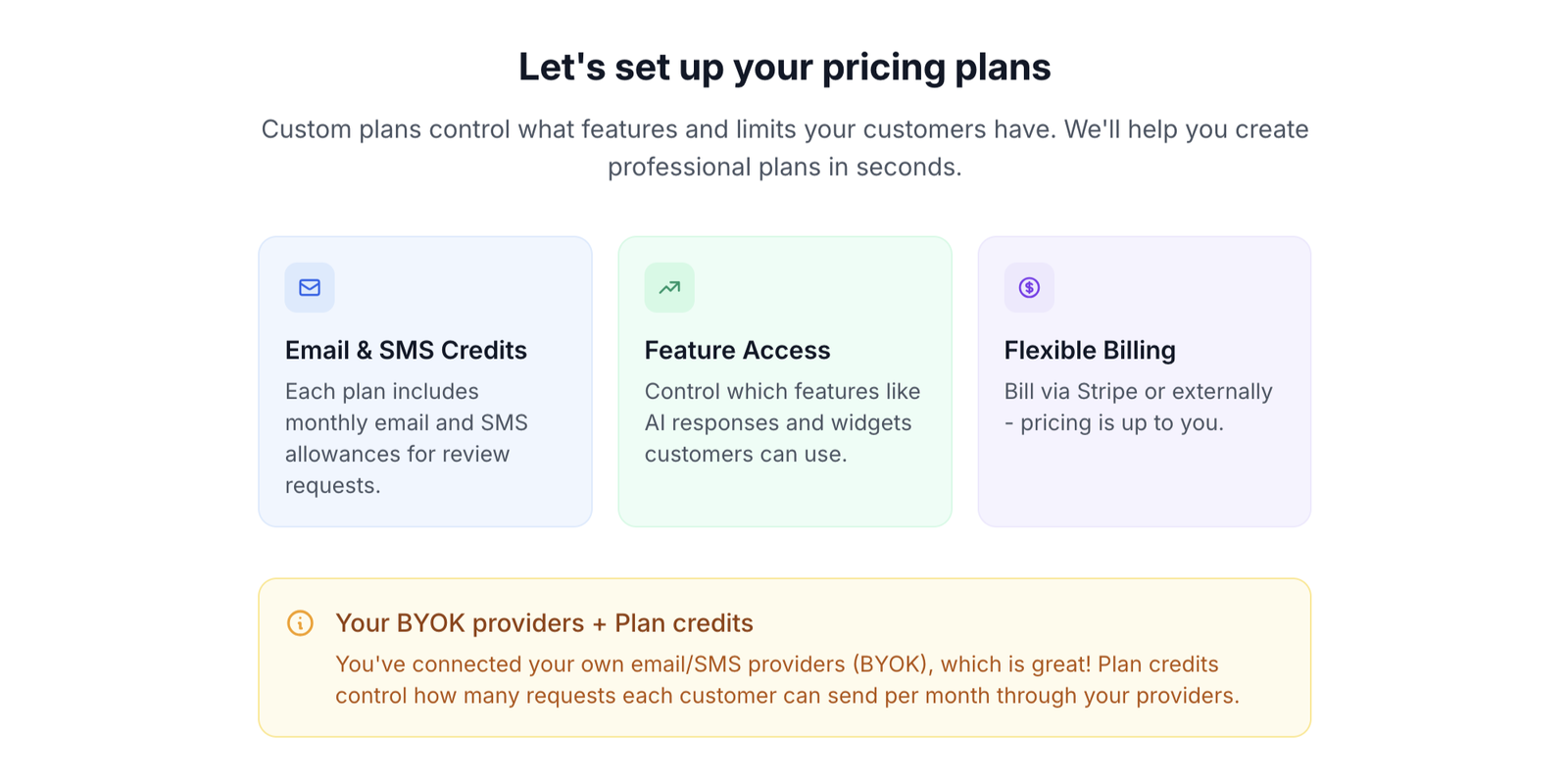Click the envelope icon on Email & SMS Credits card

[309, 287]
